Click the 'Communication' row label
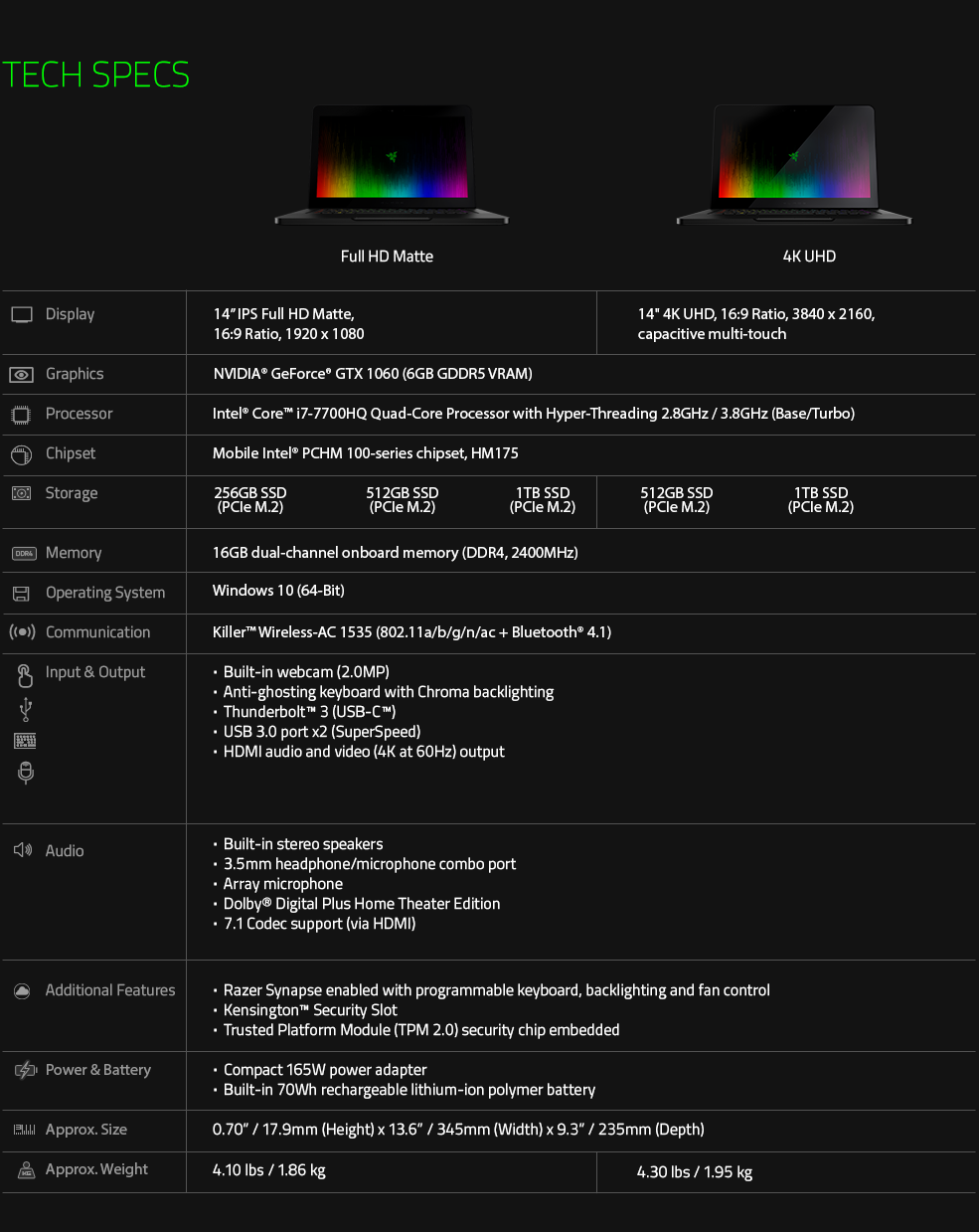The width and height of the screenshot is (979, 1232). click(x=97, y=632)
